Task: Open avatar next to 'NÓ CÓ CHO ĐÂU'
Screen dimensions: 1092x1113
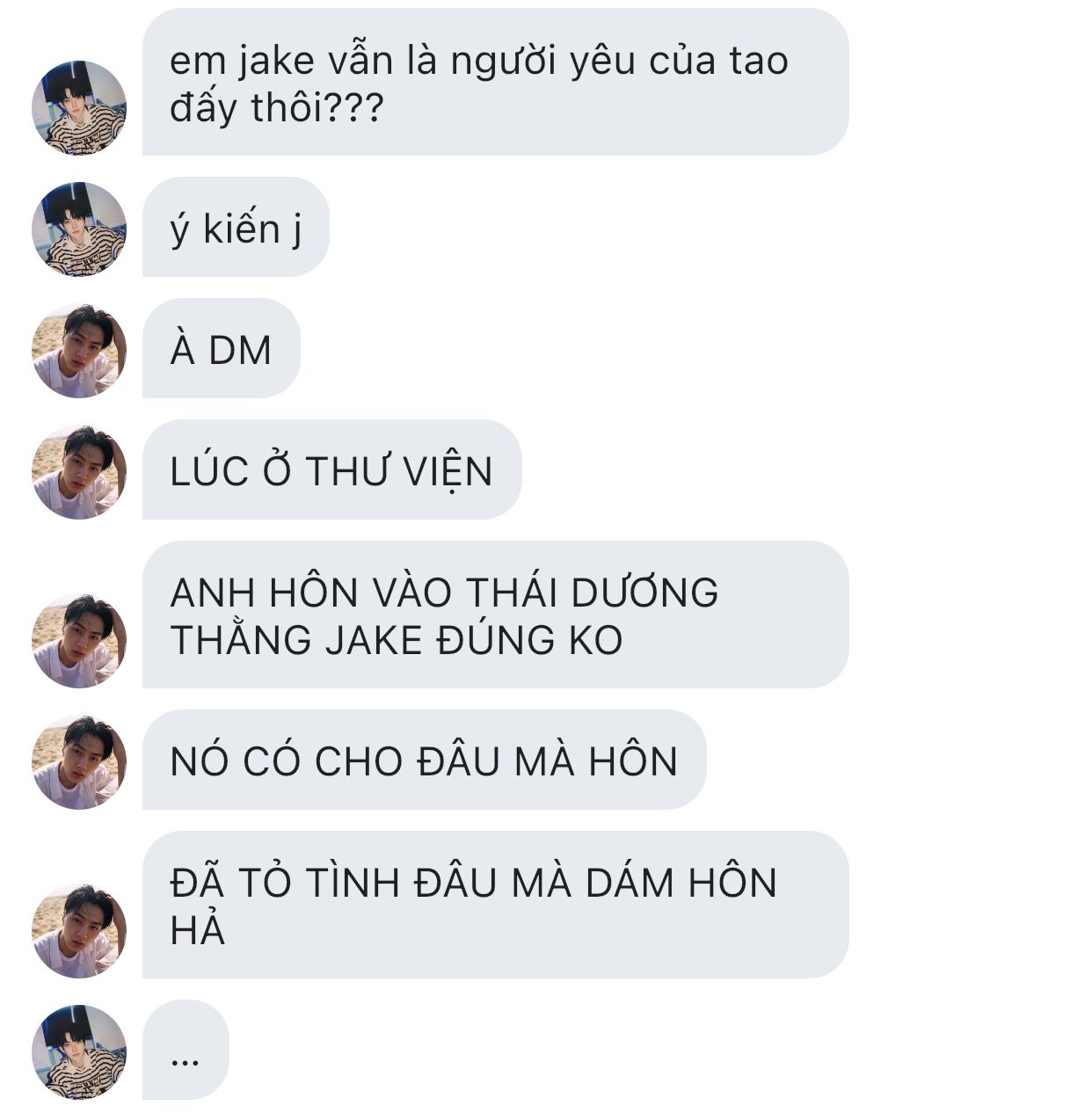Action: pos(79,762)
